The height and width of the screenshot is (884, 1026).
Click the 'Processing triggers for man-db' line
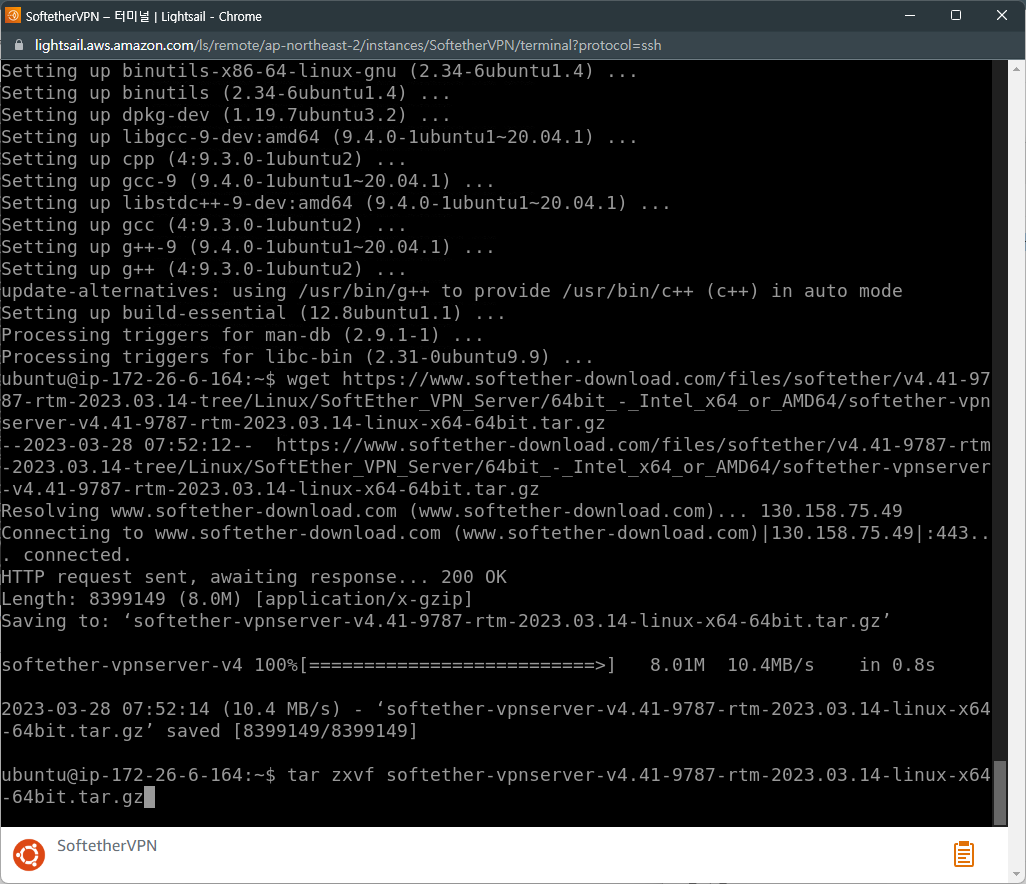(242, 335)
